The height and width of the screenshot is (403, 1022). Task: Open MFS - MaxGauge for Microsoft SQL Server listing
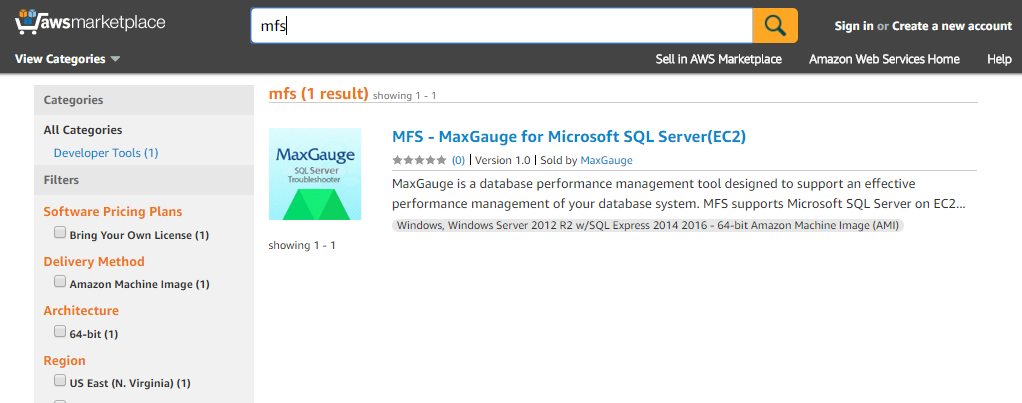(x=568, y=137)
